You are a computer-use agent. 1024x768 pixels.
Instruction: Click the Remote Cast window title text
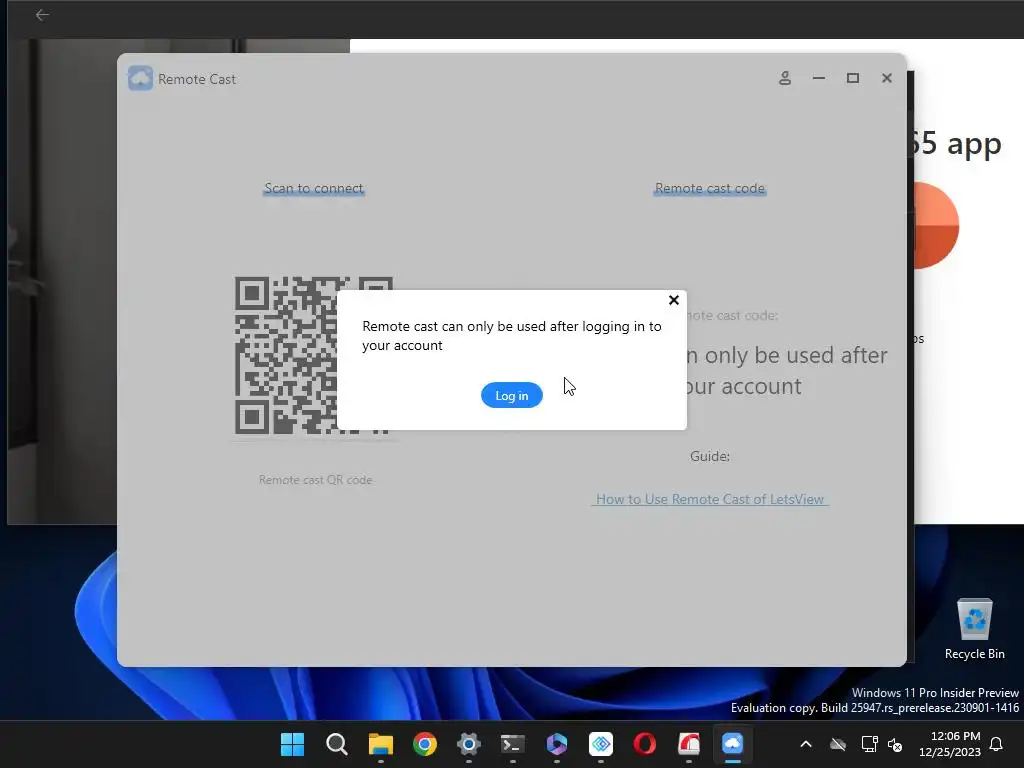197,79
